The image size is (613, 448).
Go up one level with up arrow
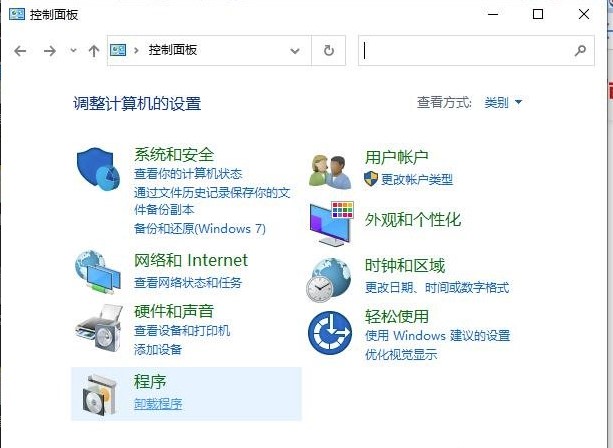click(x=94, y=51)
